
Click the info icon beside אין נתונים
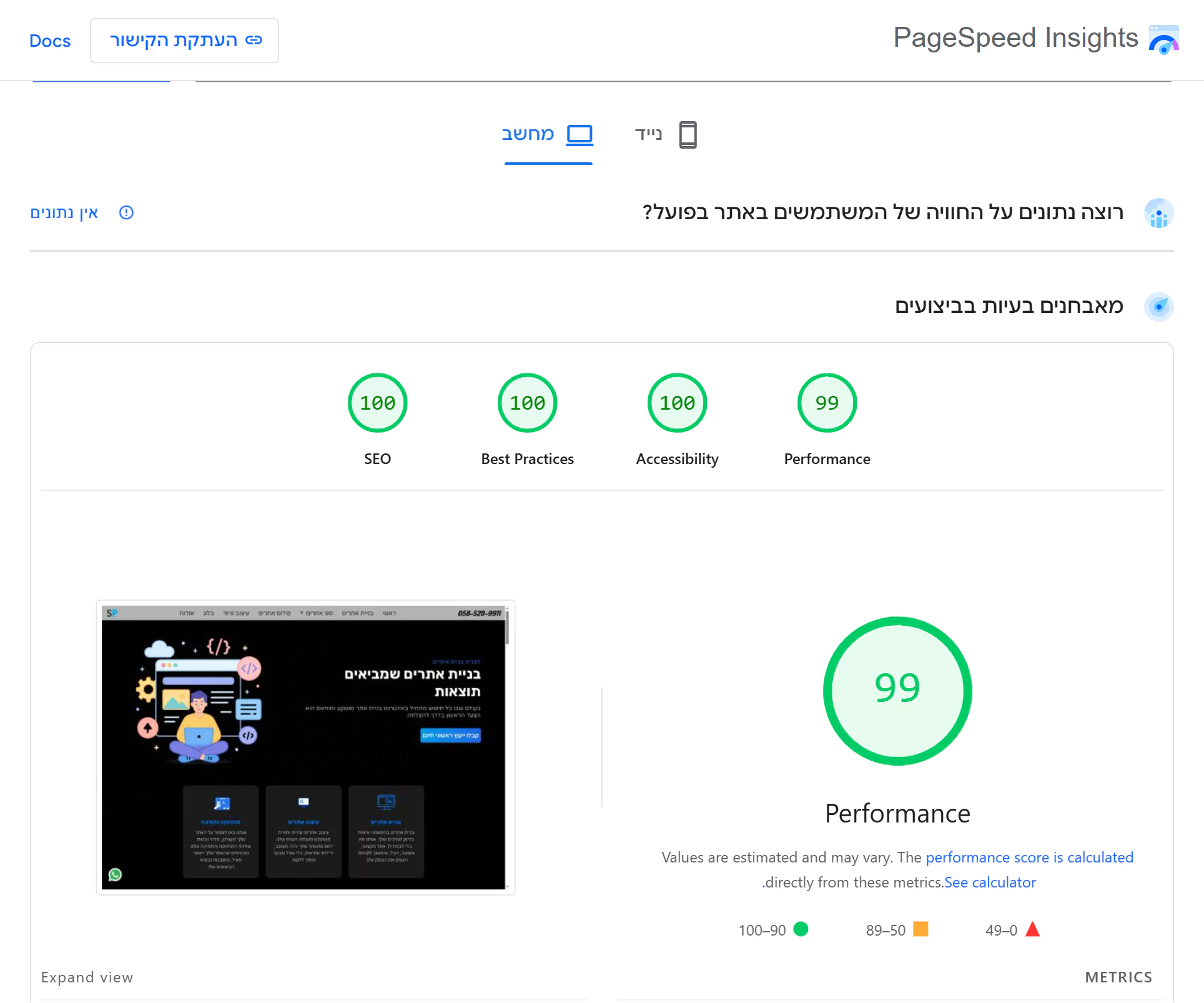(126, 213)
